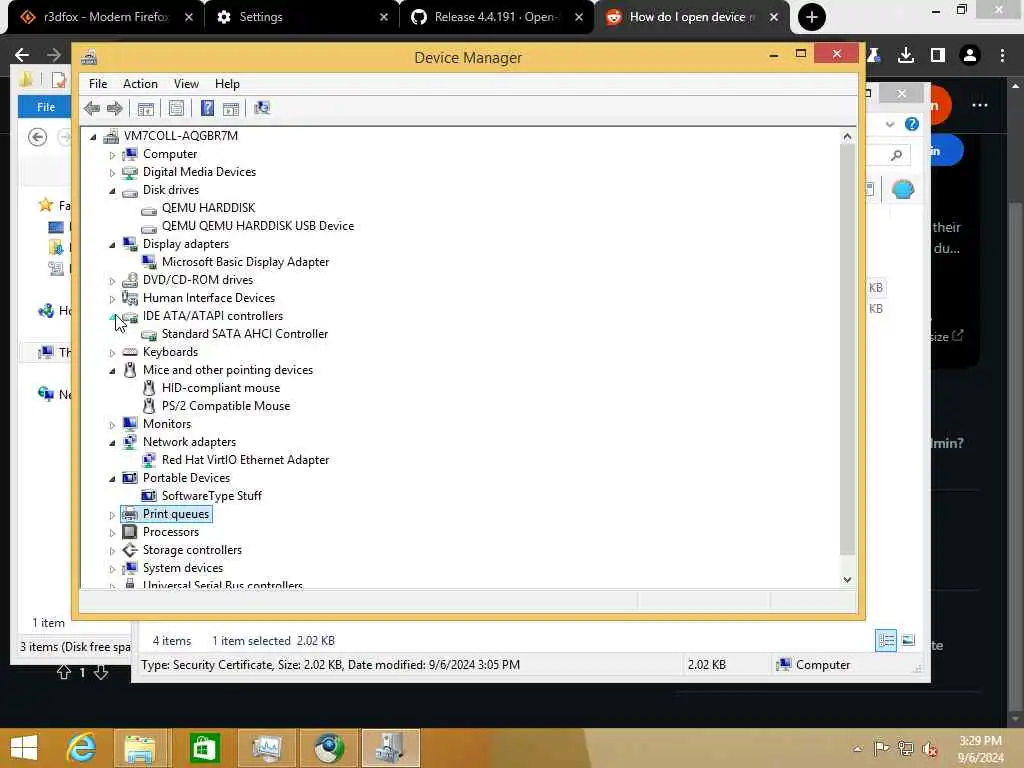Open a new browser tab with plus button

[812, 17]
